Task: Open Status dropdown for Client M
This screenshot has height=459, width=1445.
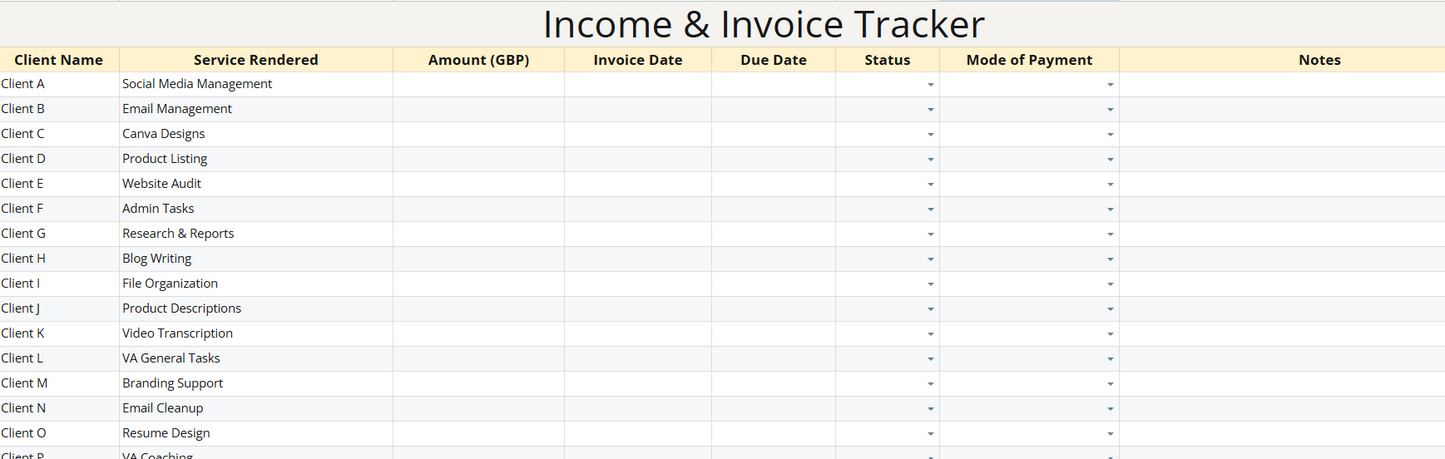Action: [930, 385]
